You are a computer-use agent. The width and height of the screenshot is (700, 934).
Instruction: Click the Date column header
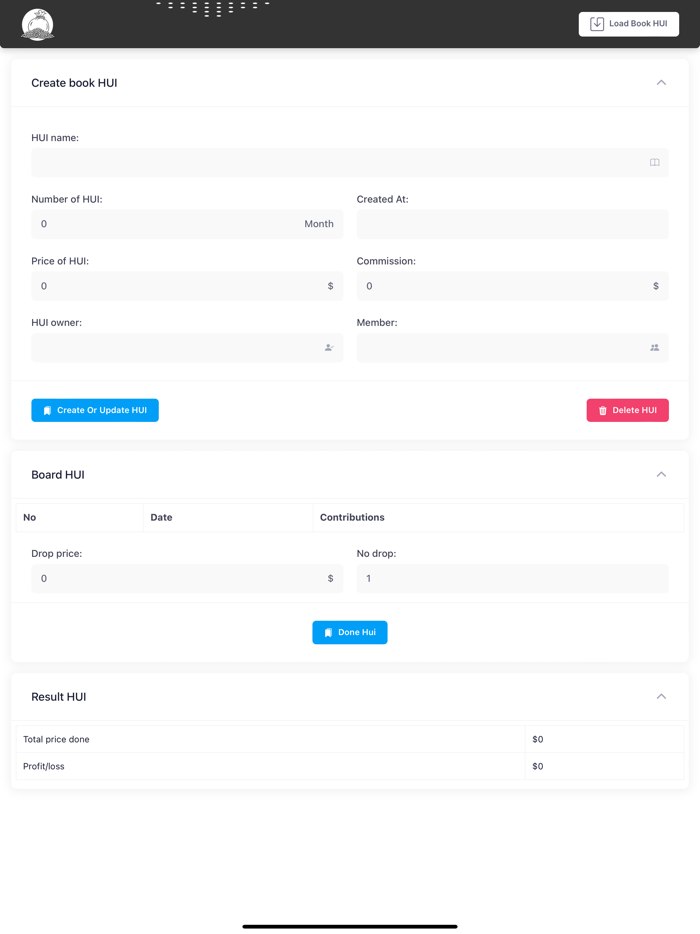(161, 517)
